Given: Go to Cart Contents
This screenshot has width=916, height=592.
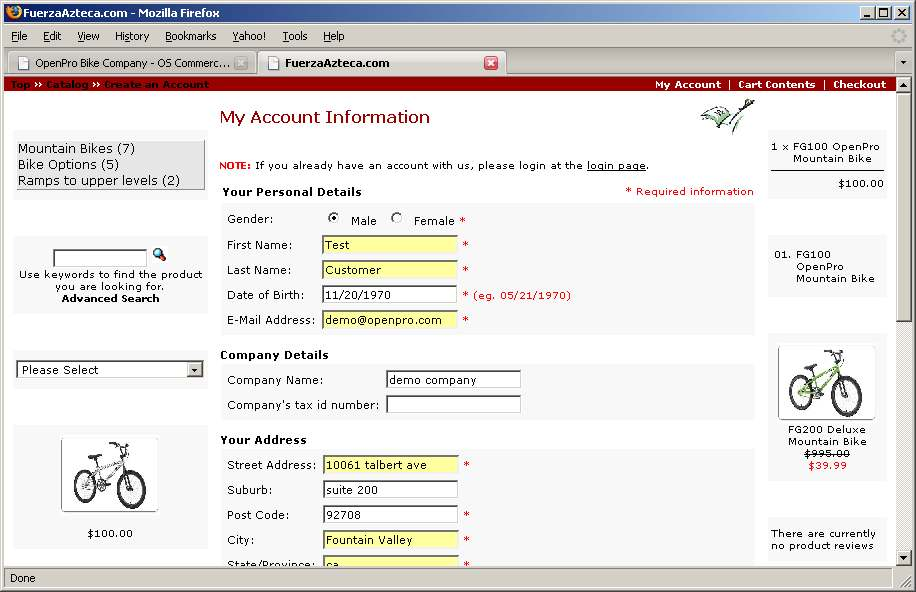Looking at the screenshot, I should (x=776, y=85).
